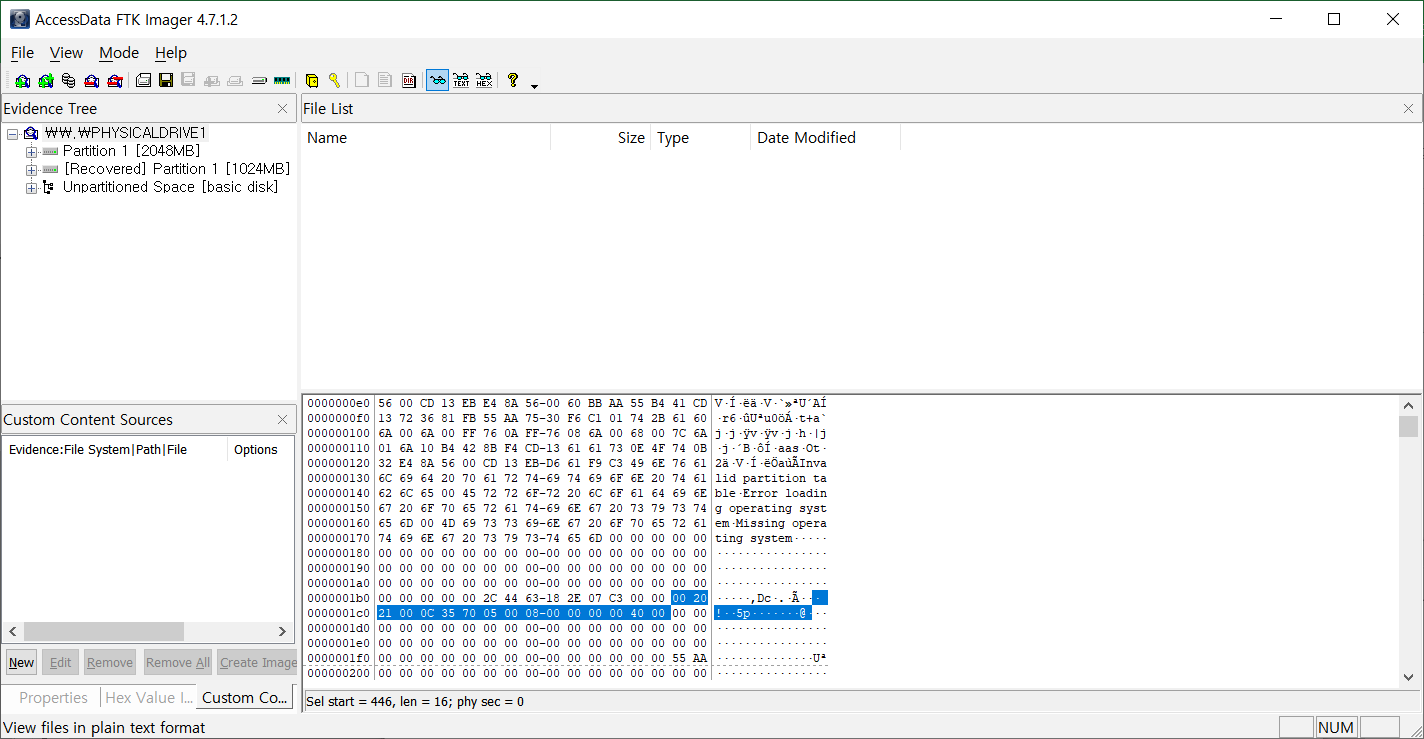1424x739 pixels.
Task: Click the hex offset 000001b0
Action: coord(339,598)
